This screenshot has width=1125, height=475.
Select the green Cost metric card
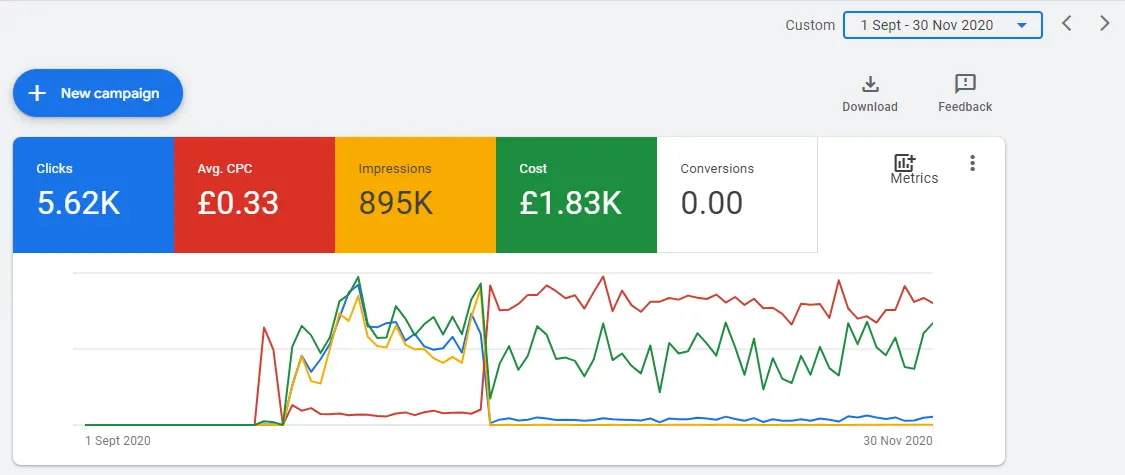pyautogui.click(x=576, y=194)
